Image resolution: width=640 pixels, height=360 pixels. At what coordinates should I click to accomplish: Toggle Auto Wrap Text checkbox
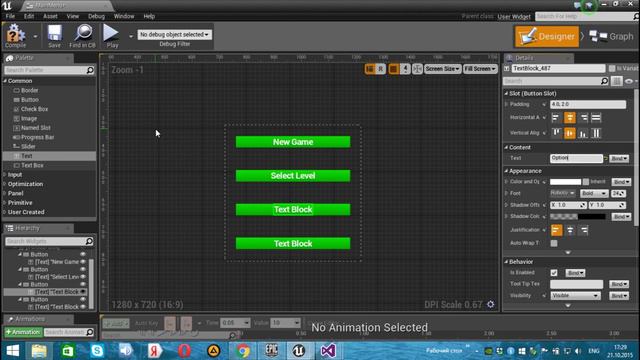tap(554, 243)
